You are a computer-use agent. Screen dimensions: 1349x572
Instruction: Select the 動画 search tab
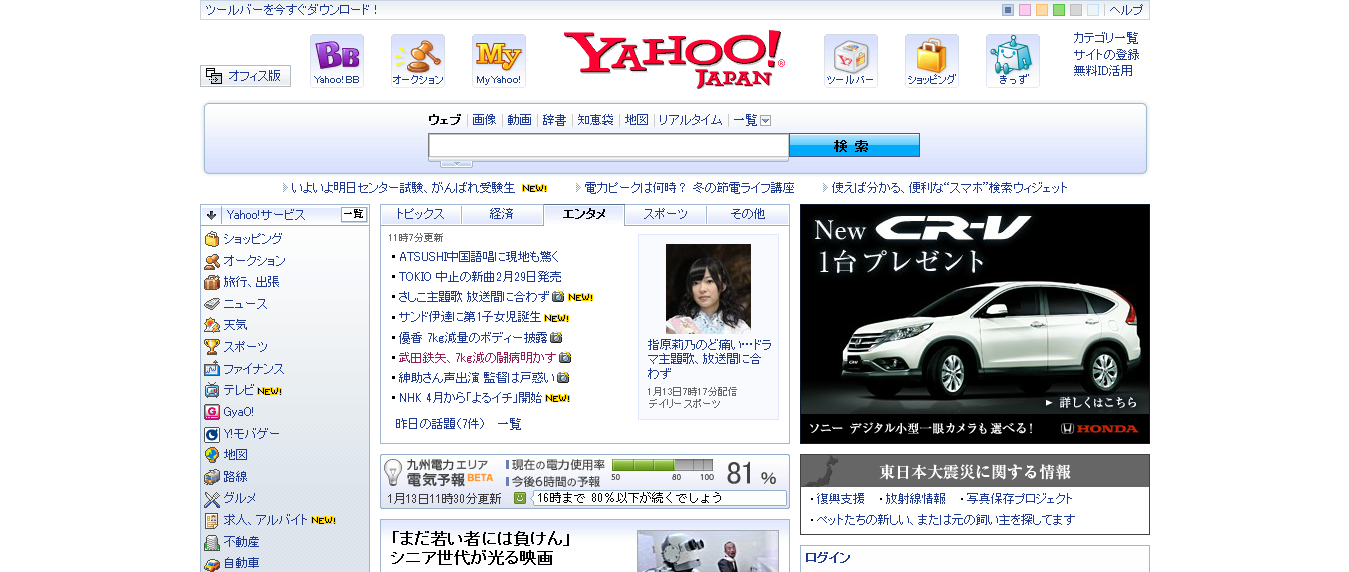(519, 120)
